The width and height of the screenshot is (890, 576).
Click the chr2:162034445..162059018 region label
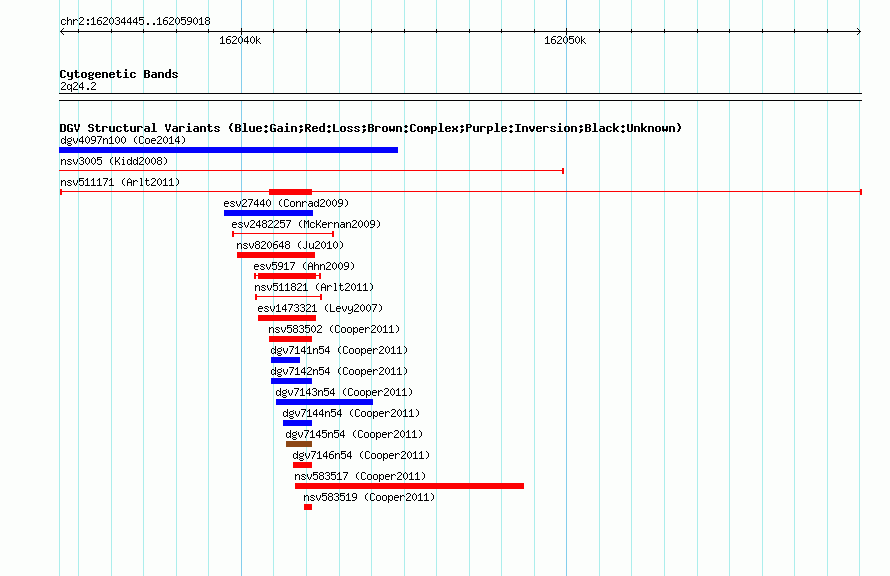point(135,21)
